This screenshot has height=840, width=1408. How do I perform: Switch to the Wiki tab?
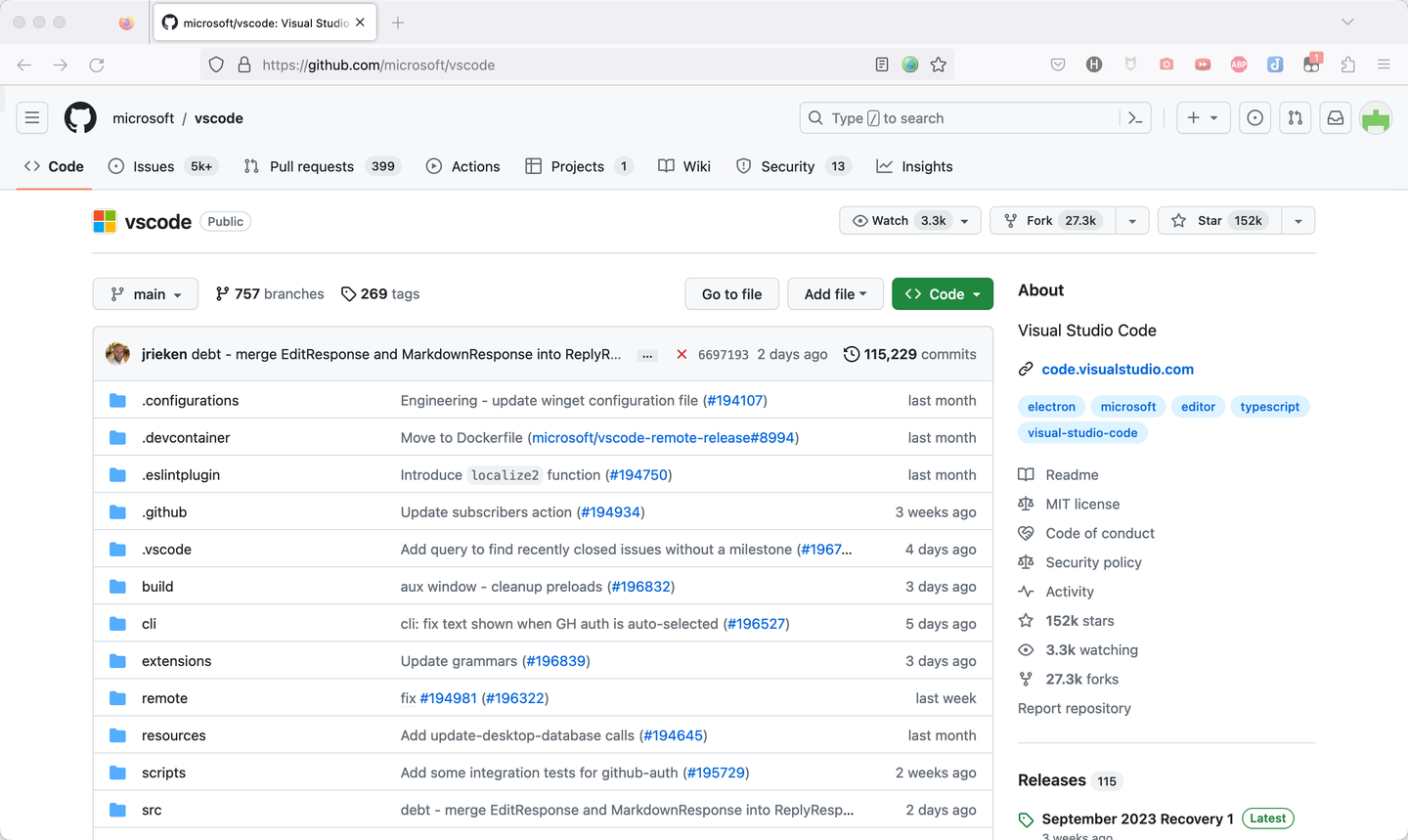pos(684,166)
